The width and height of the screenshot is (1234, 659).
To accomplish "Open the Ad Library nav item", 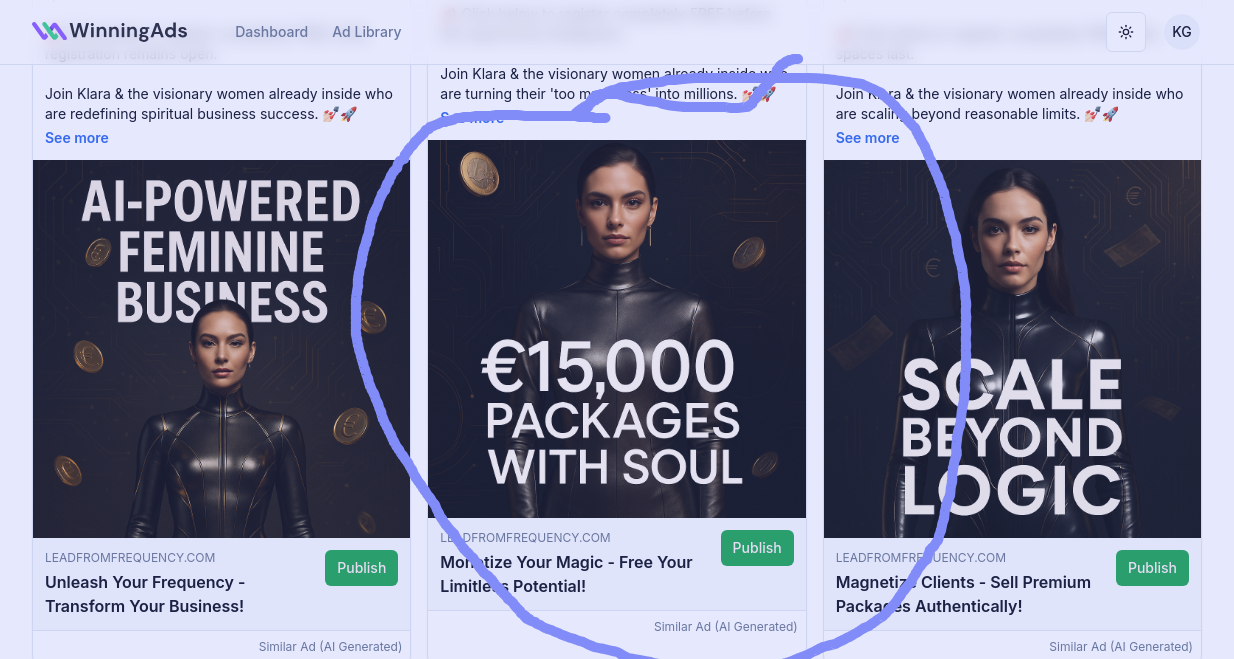I will (366, 32).
